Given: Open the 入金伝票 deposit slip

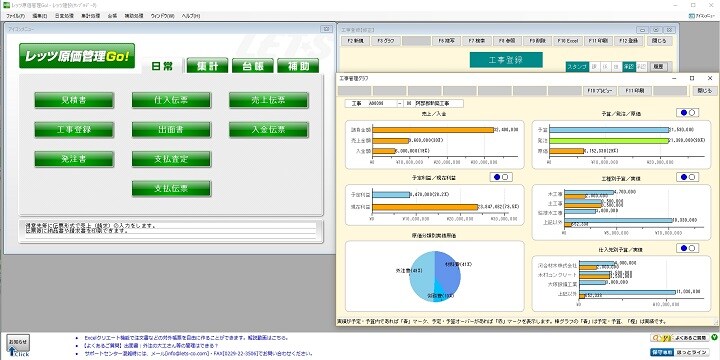Looking at the screenshot, I should coord(269,129).
